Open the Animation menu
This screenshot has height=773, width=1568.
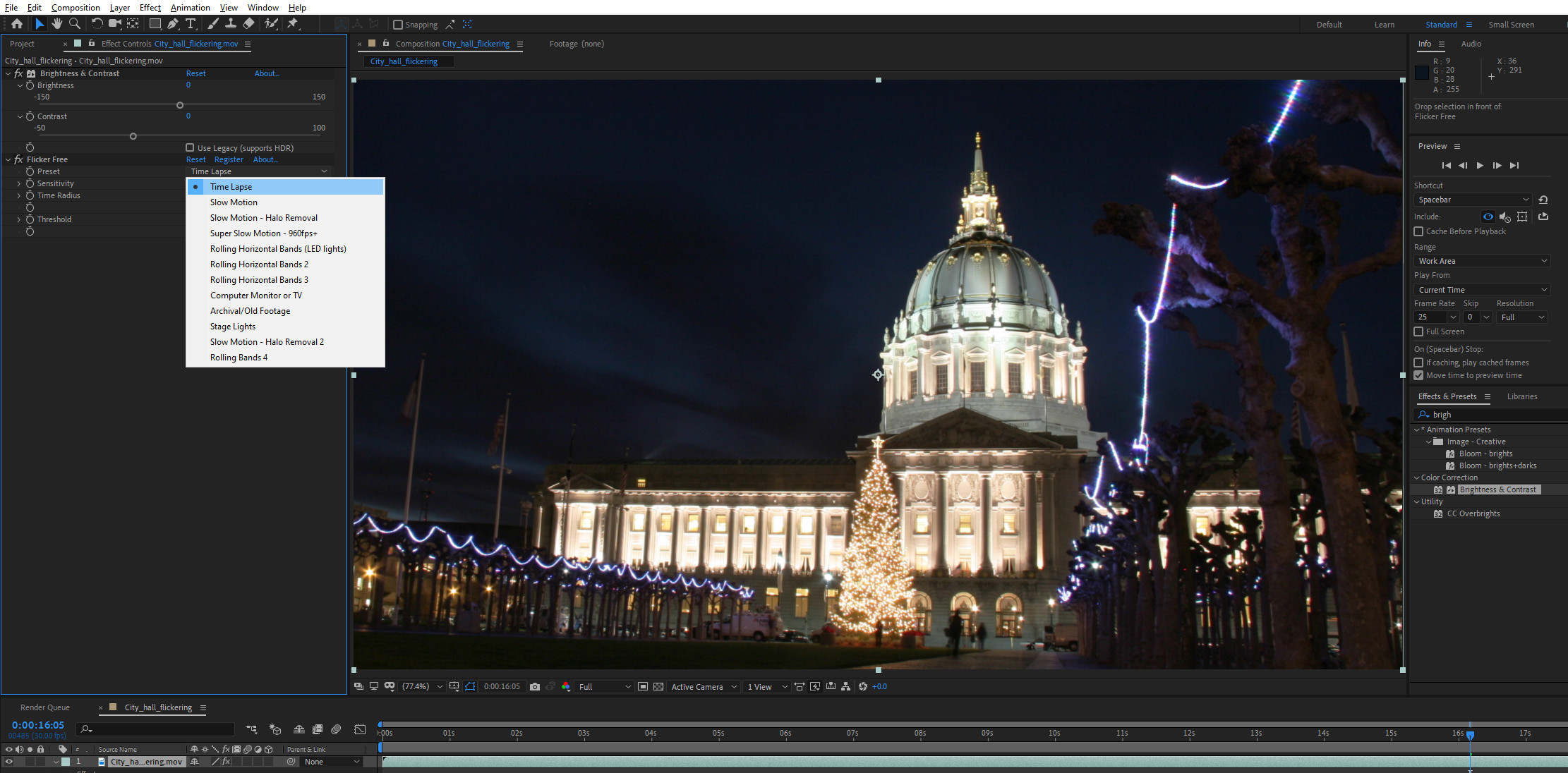[190, 7]
